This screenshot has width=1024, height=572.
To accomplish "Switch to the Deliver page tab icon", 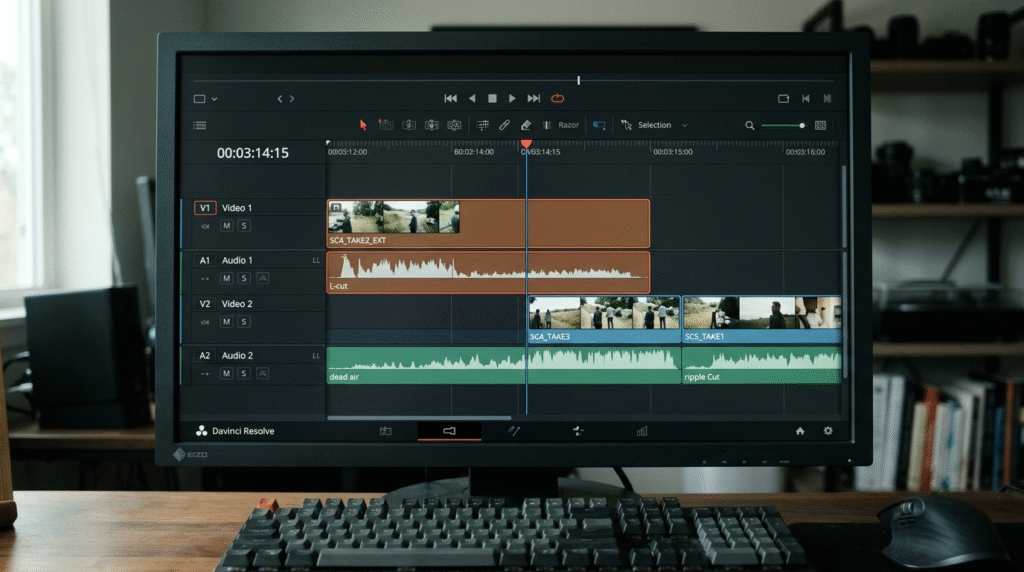I will pyautogui.click(x=642, y=431).
